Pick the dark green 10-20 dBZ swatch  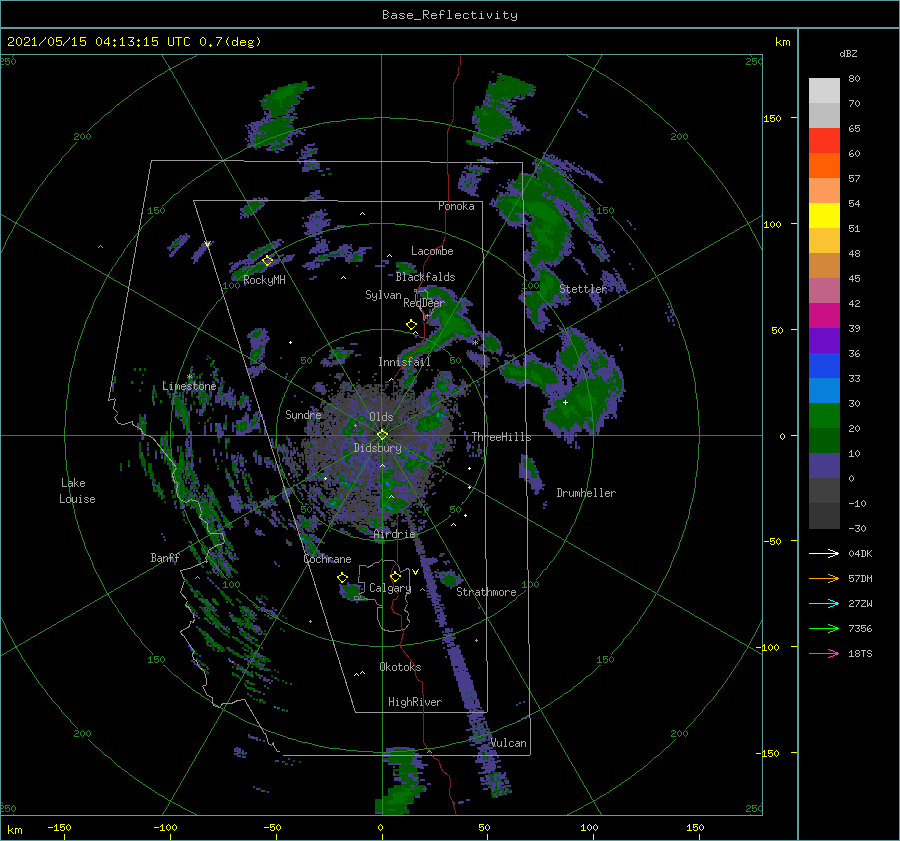824,440
